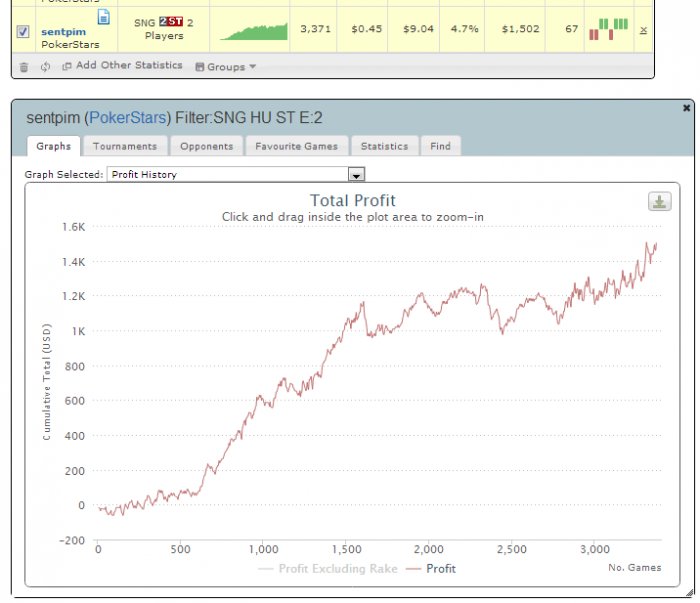Open sentpim's notes document icon
Viewport: 700px width, 603px height.
pos(104,17)
